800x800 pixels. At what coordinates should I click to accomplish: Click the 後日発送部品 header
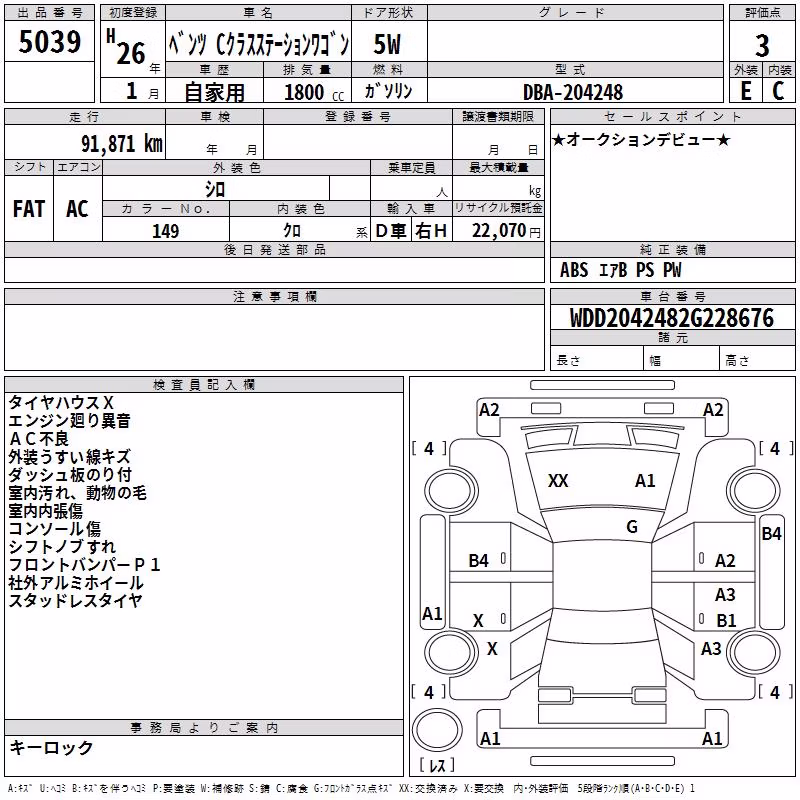[274, 249]
